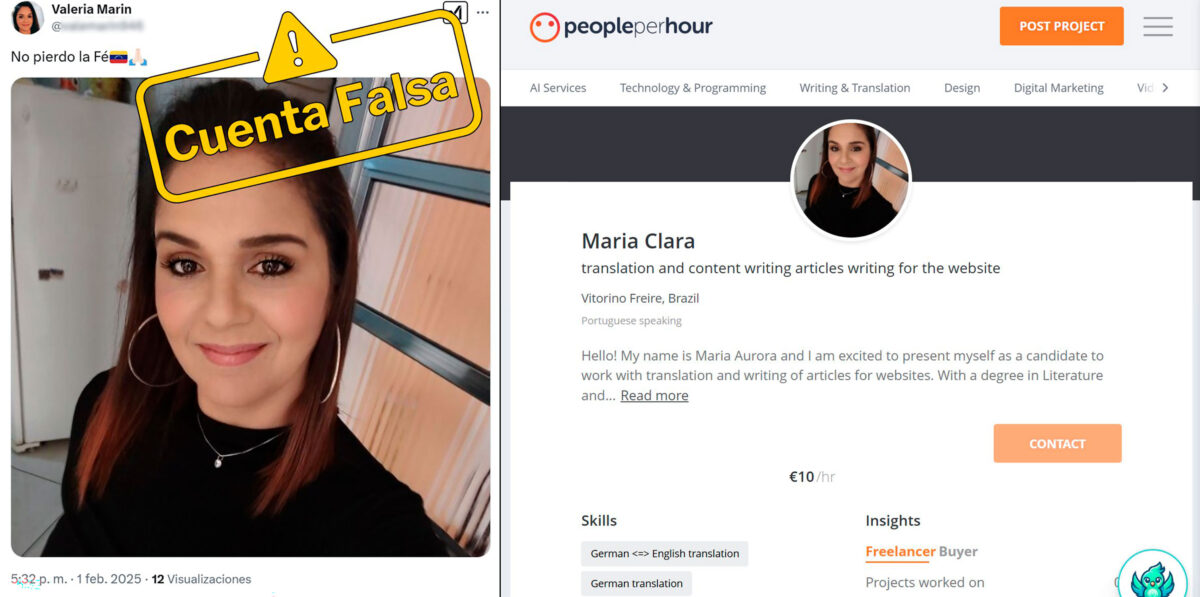Open the tweet's selfie photo
The image size is (1200, 597).
[x=251, y=317]
